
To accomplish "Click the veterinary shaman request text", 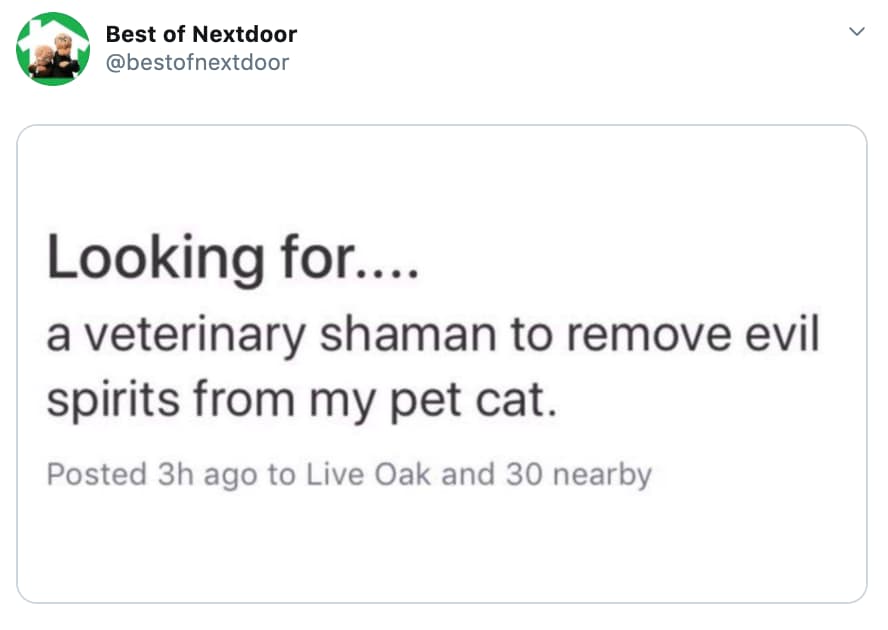I will [x=430, y=365].
